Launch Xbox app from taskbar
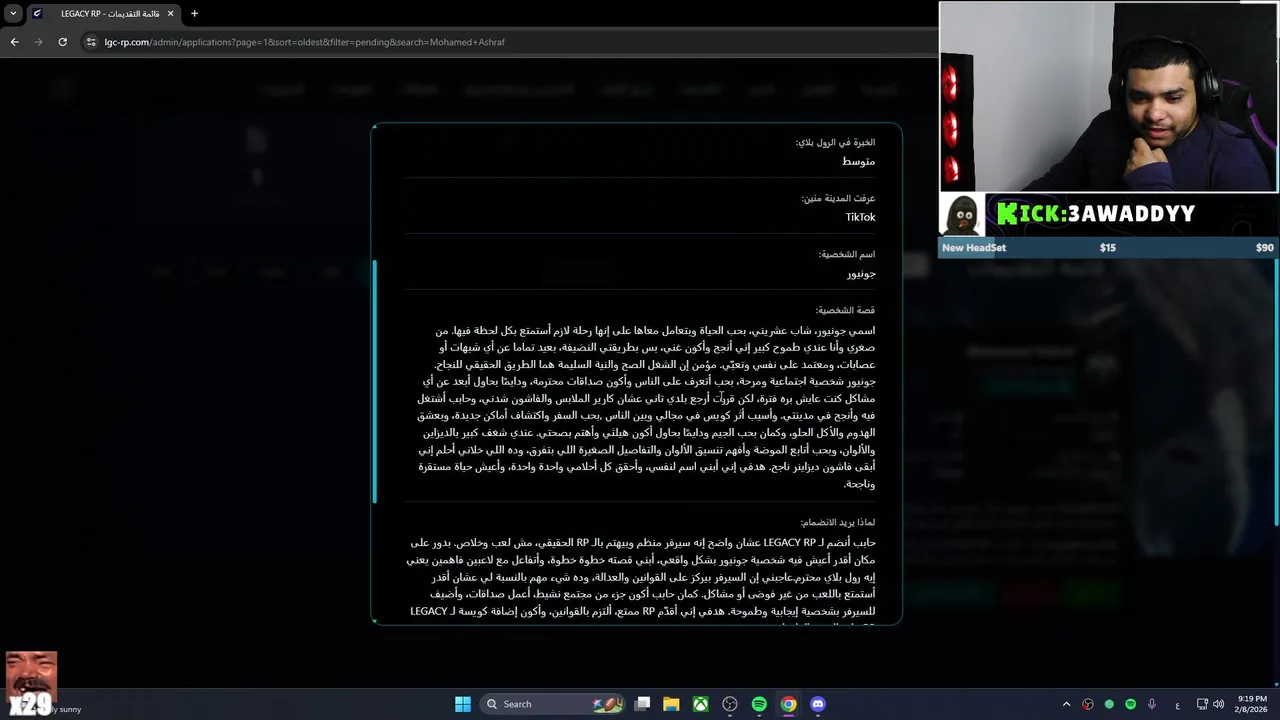This screenshot has height=720, width=1280. (x=701, y=704)
